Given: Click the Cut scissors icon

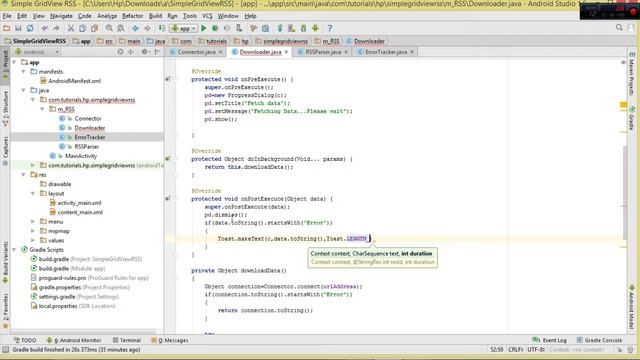Looking at the screenshot, I should 71,28.
